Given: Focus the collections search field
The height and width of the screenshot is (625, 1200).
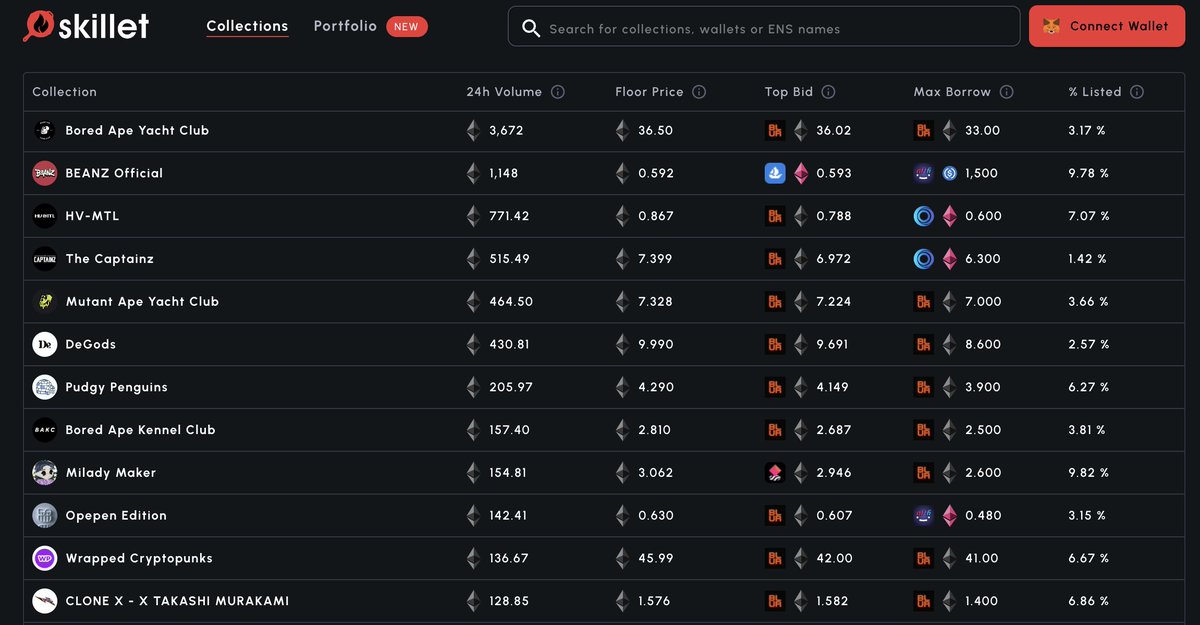Looking at the screenshot, I should [764, 27].
